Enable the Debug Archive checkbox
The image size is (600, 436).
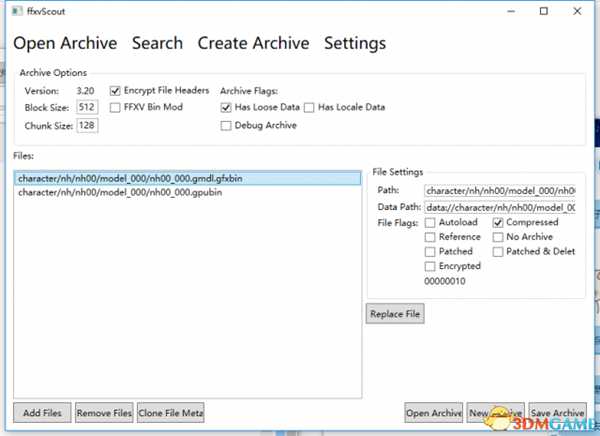pyautogui.click(x=225, y=125)
